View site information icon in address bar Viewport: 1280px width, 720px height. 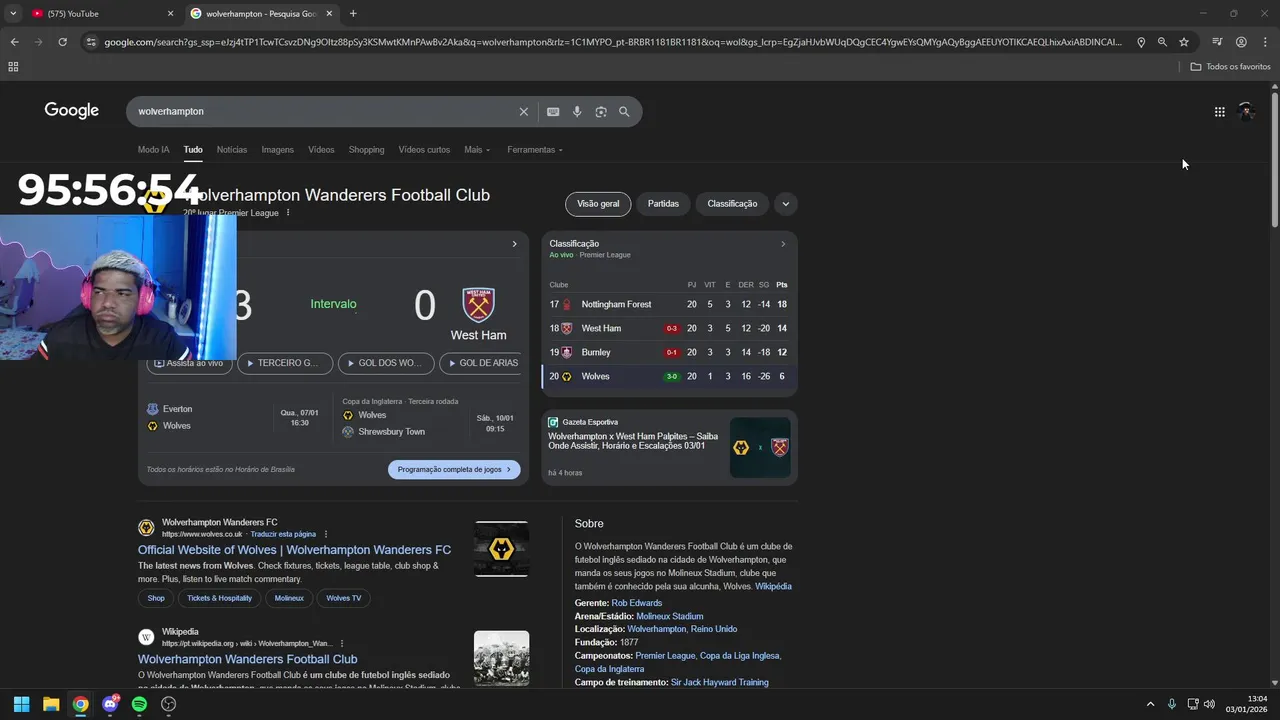coord(91,42)
